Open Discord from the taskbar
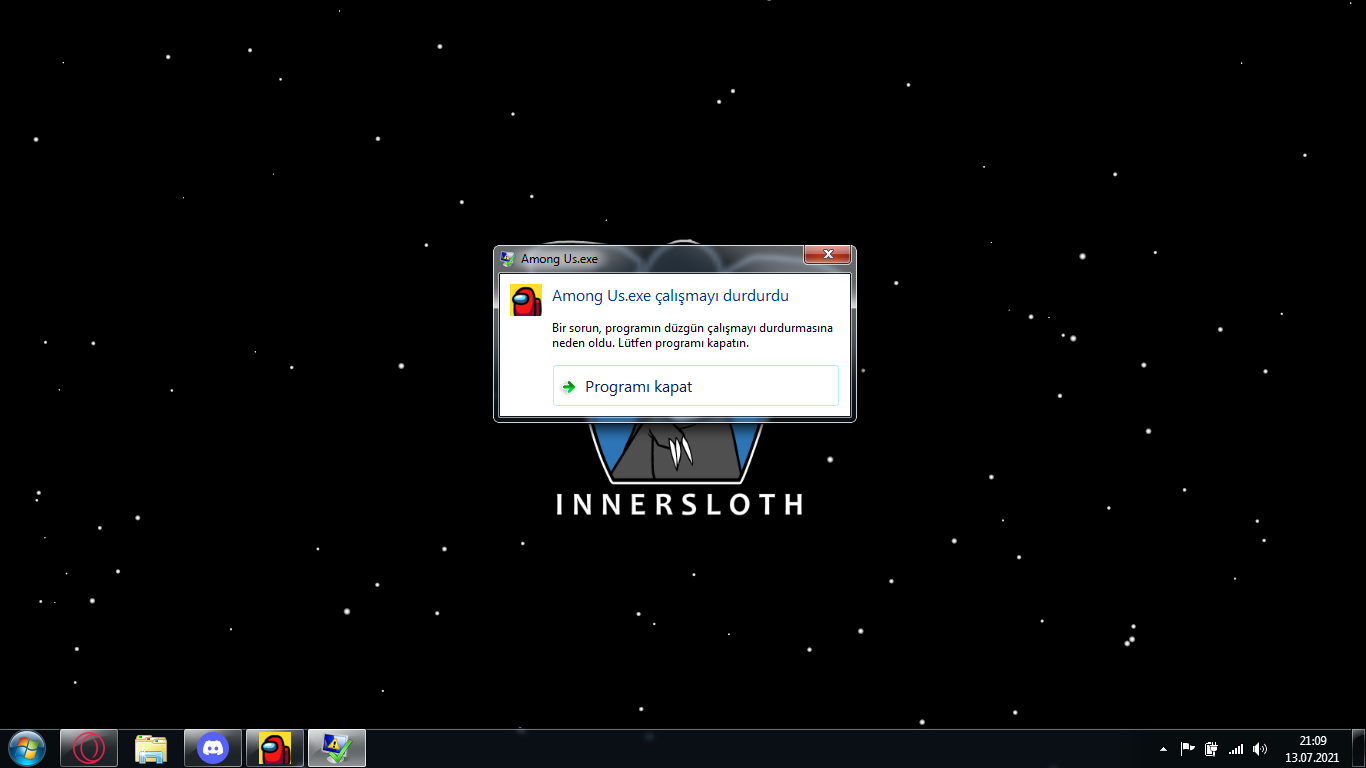Viewport: 1366px width, 768px height. pyautogui.click(x=213, y=748)
